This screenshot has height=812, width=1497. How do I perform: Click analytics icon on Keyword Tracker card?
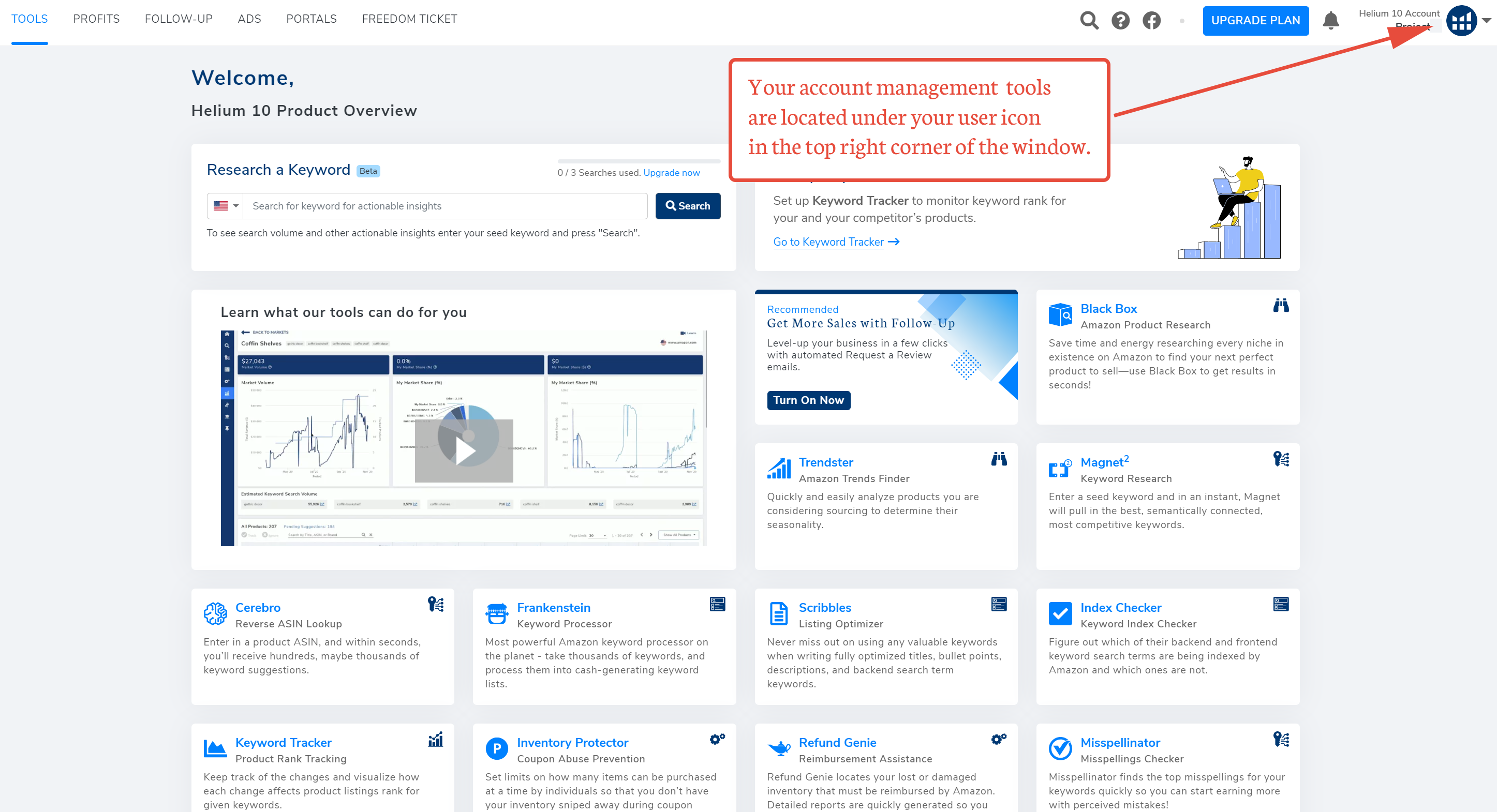(435, 739)
